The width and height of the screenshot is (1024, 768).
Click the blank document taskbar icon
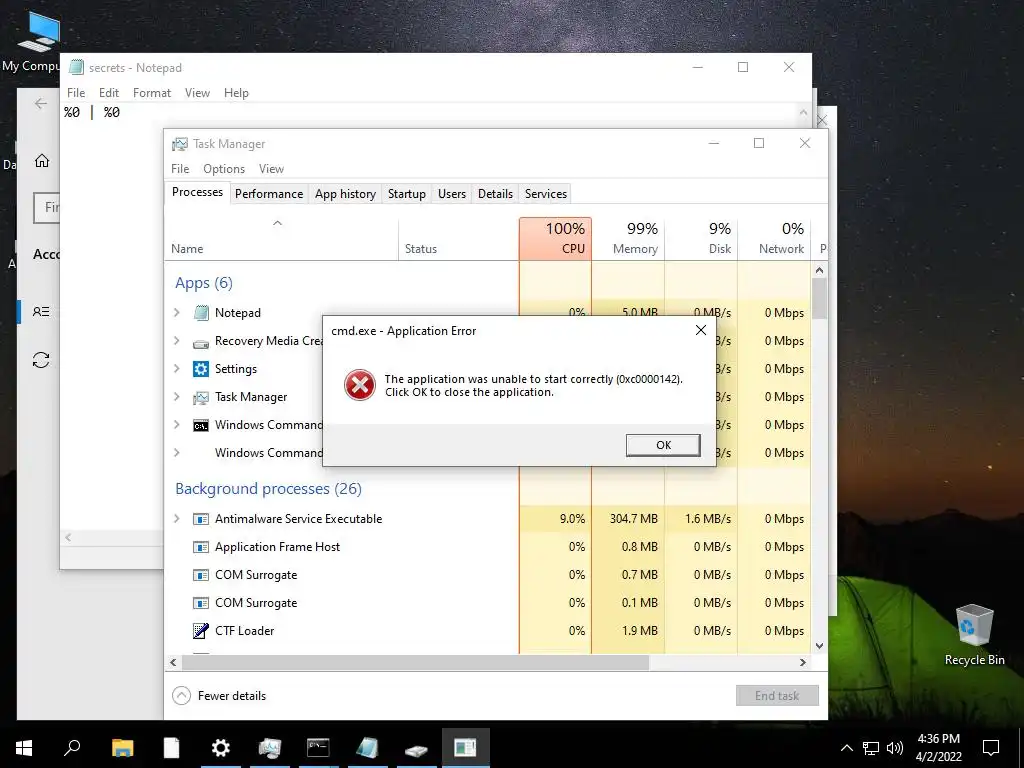[171, 748]
